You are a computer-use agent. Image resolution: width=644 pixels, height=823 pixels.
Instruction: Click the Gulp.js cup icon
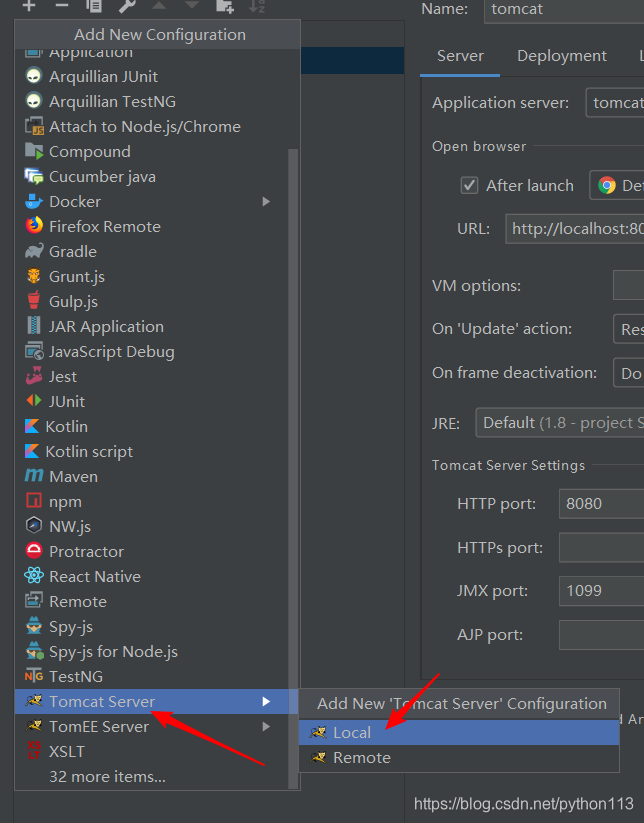click(34, 301)
